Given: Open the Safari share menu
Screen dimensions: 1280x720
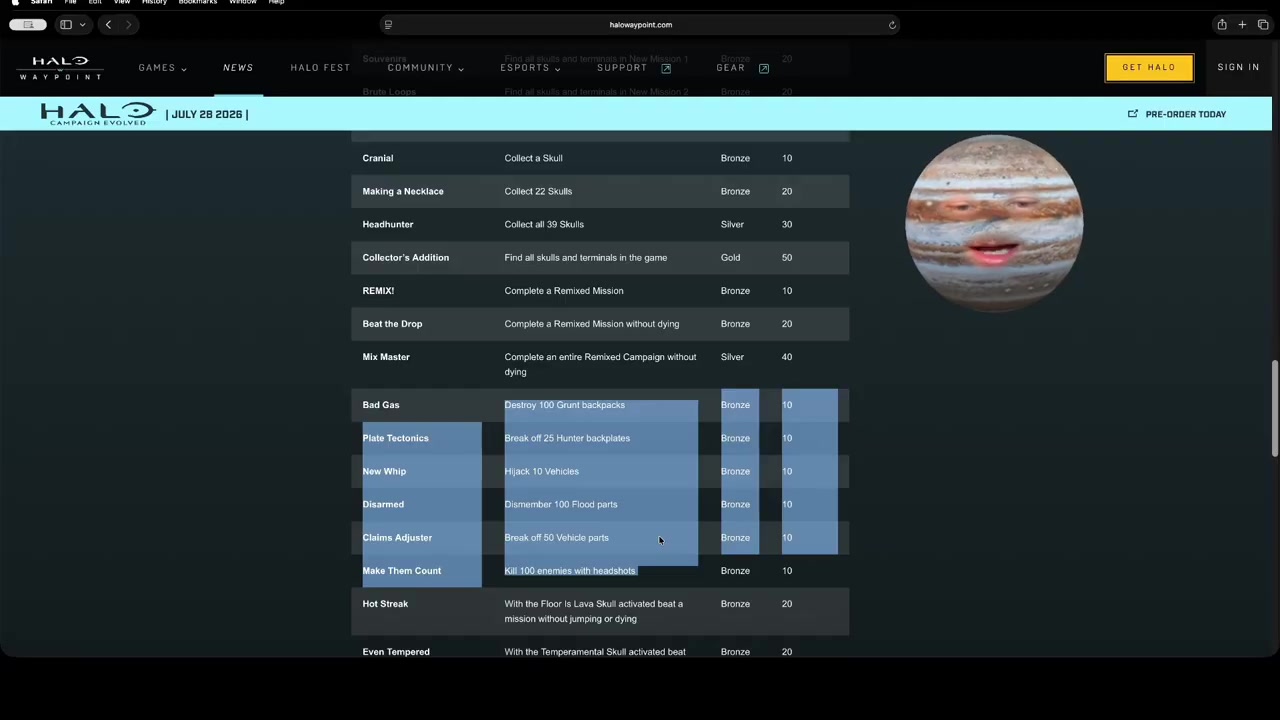Looking at the screenshot, I should (1222, 25).
